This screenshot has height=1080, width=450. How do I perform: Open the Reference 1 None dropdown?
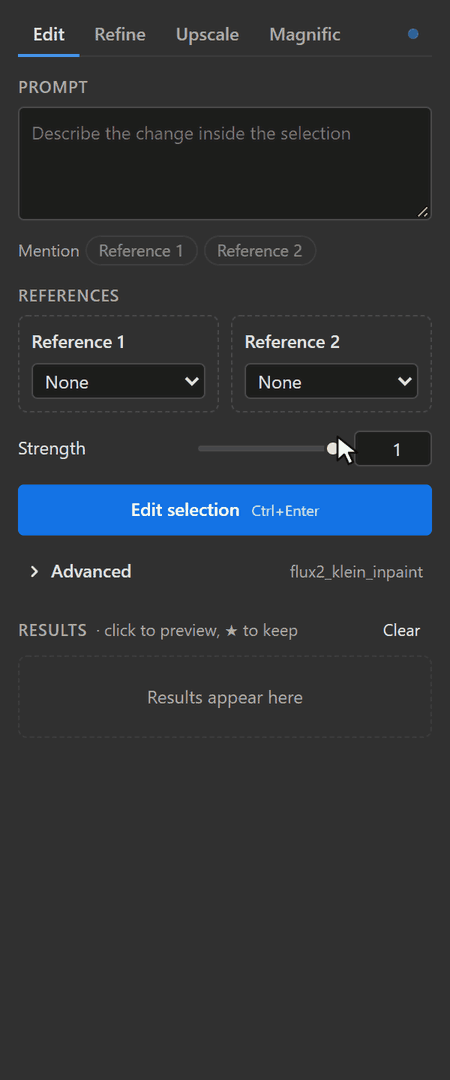pyautogui.click(x=119, y=382)
